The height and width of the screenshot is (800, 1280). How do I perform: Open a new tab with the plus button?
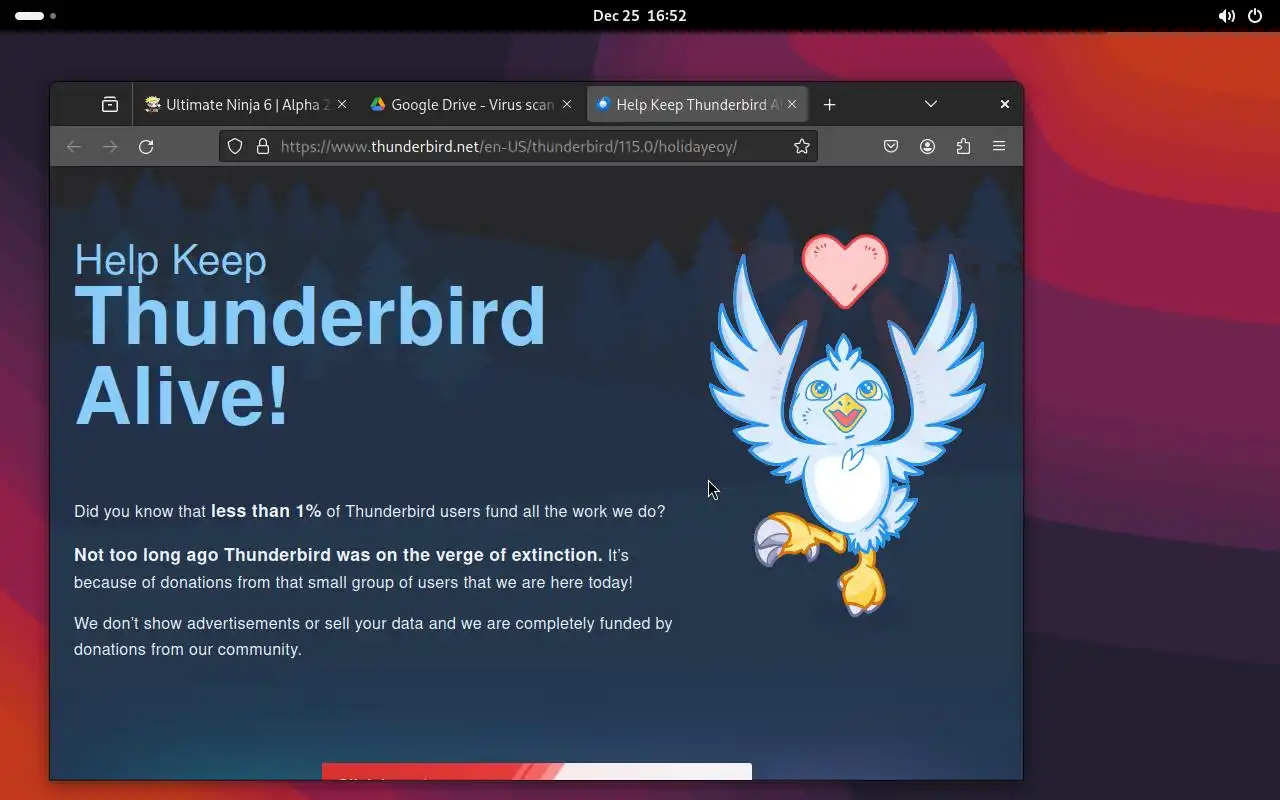[829, 104]
